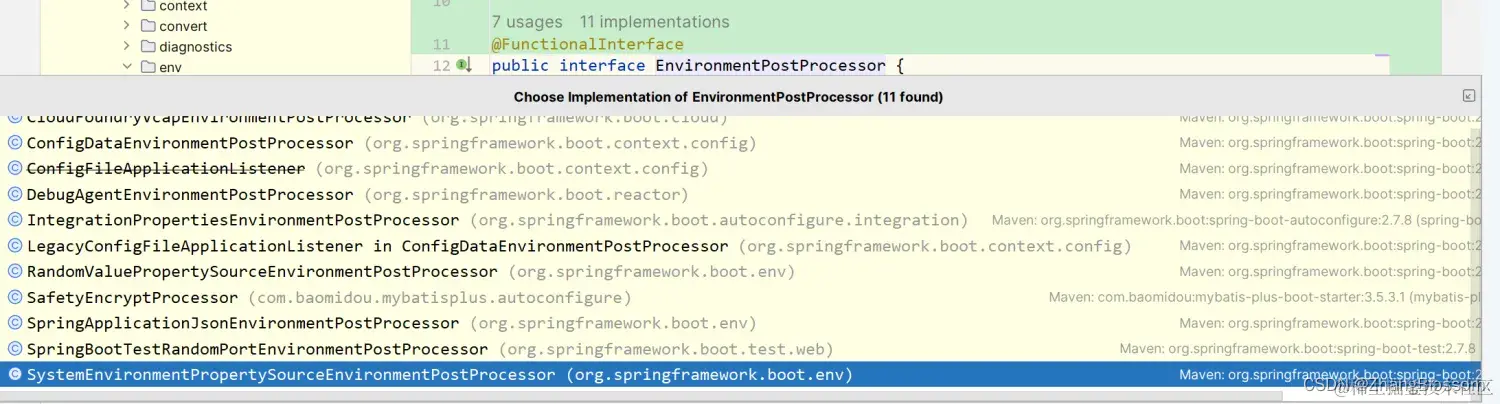Choose DebugAgentEnvironmentPostProcessor implementation
Viewport: 1500px width, 404px height.
point(740,194)
